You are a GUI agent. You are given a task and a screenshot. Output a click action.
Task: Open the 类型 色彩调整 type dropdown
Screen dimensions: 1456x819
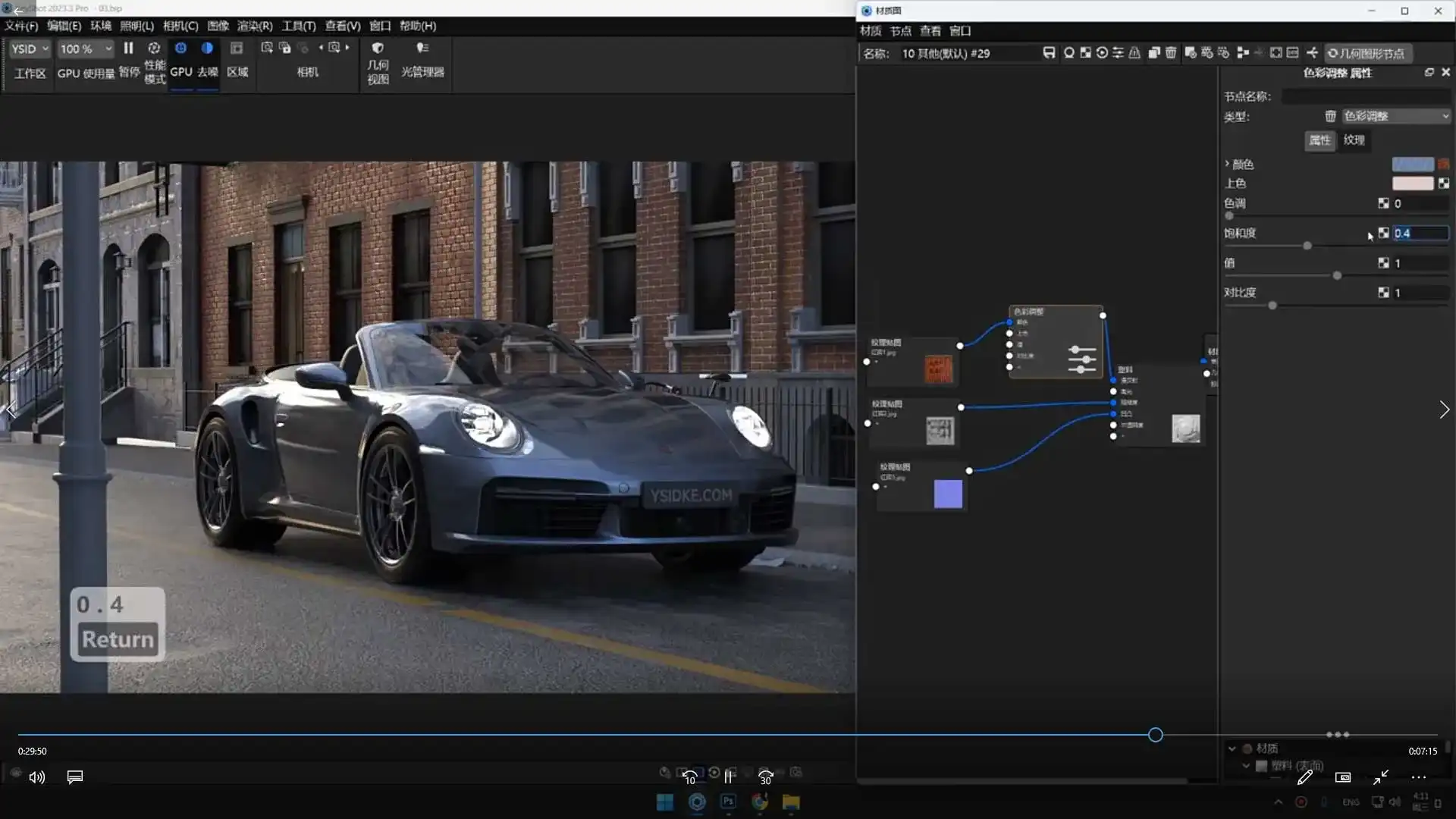pos(1395,116)
